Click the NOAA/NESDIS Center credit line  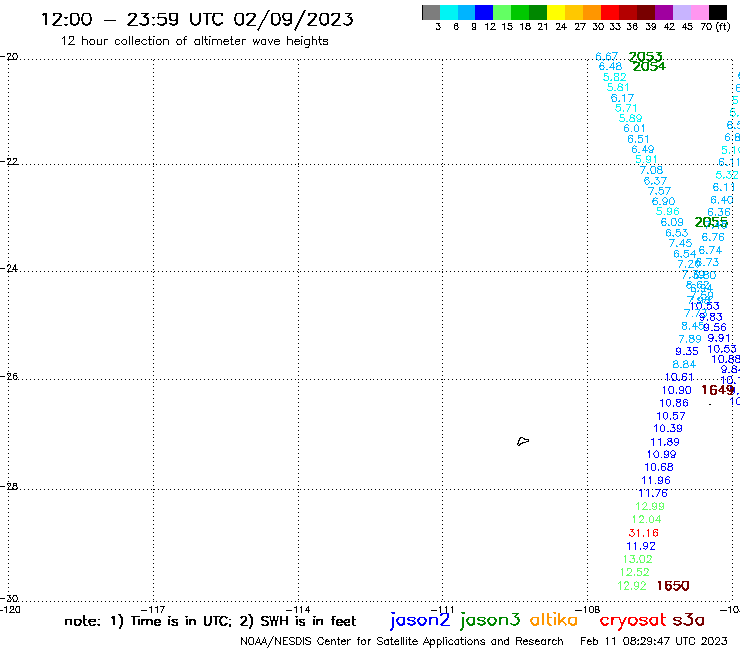tap(402, 642)
